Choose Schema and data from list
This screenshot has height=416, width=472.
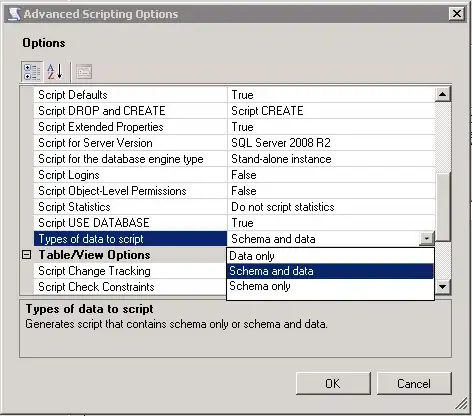tap(330, 271)
